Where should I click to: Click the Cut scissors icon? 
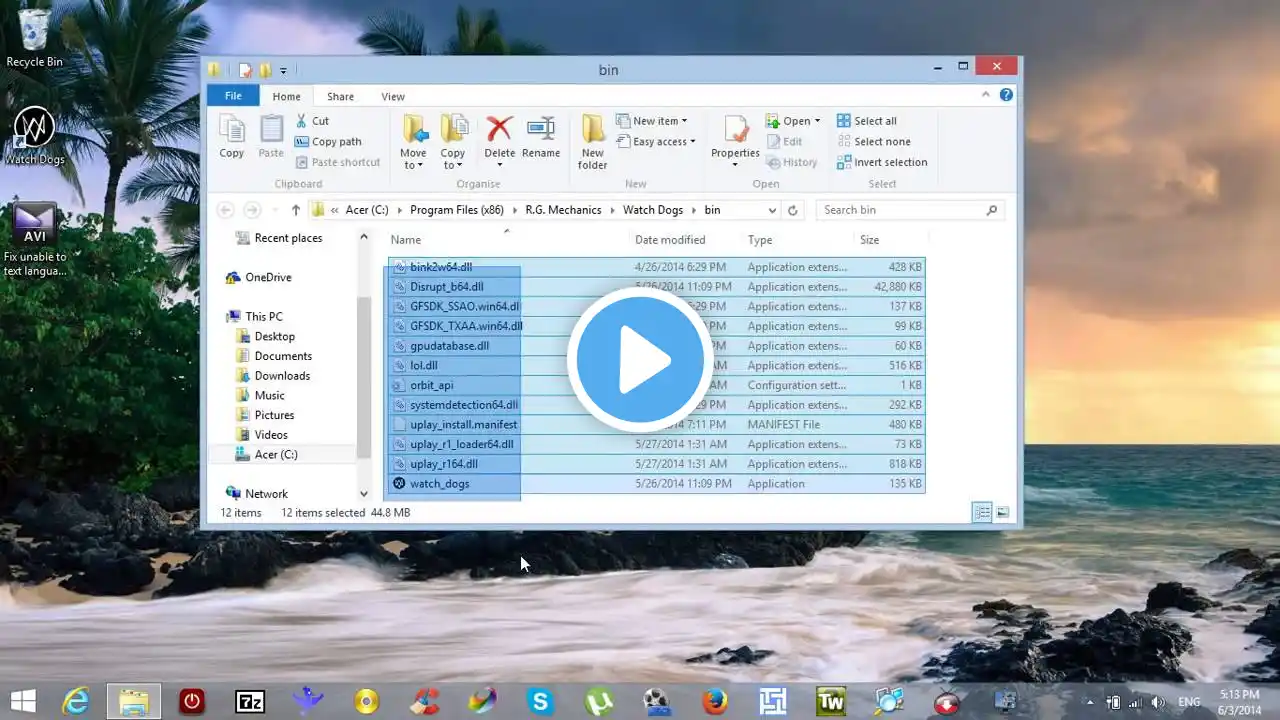302,121
